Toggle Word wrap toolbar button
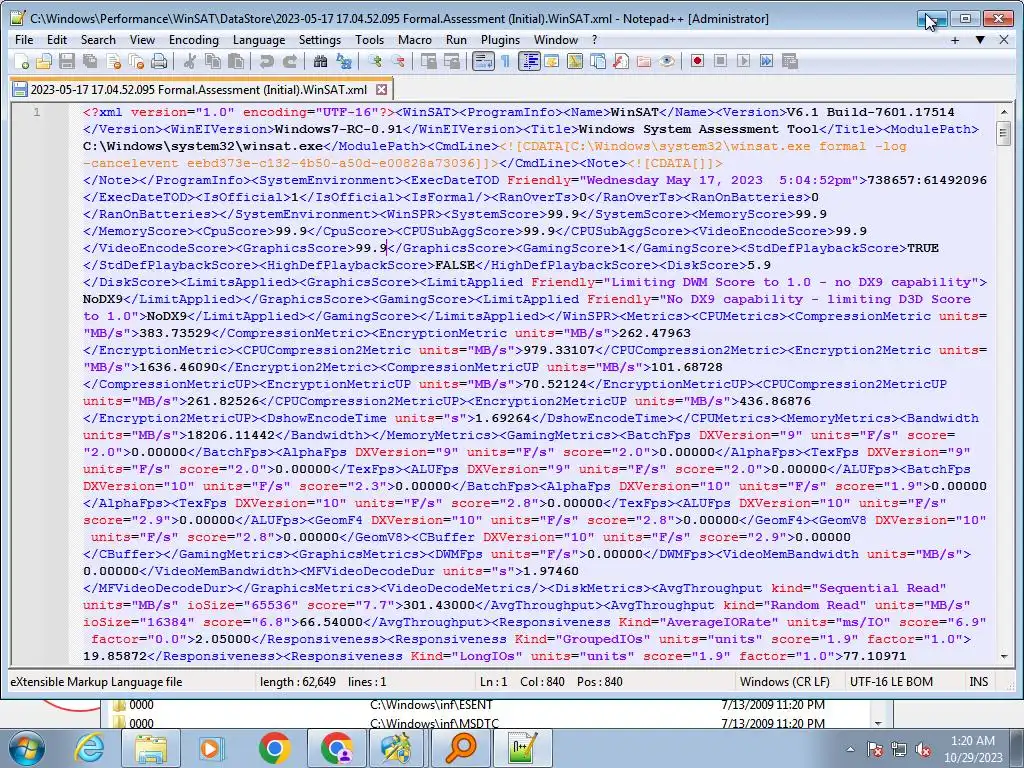1024x768 pixels. (x=483, y=61)
